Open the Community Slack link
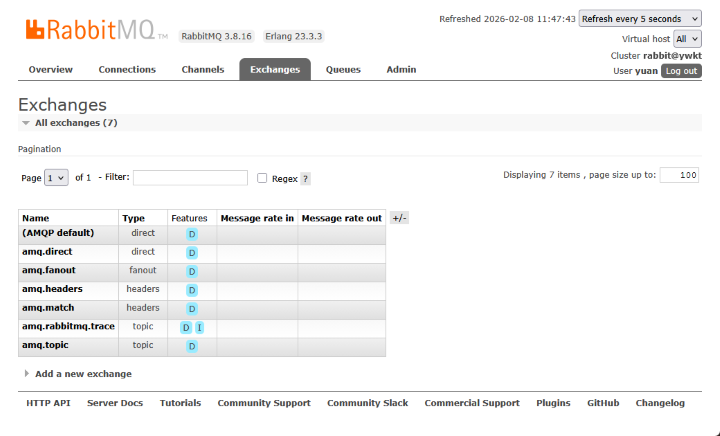720x436 pixels. pos(367,403)
